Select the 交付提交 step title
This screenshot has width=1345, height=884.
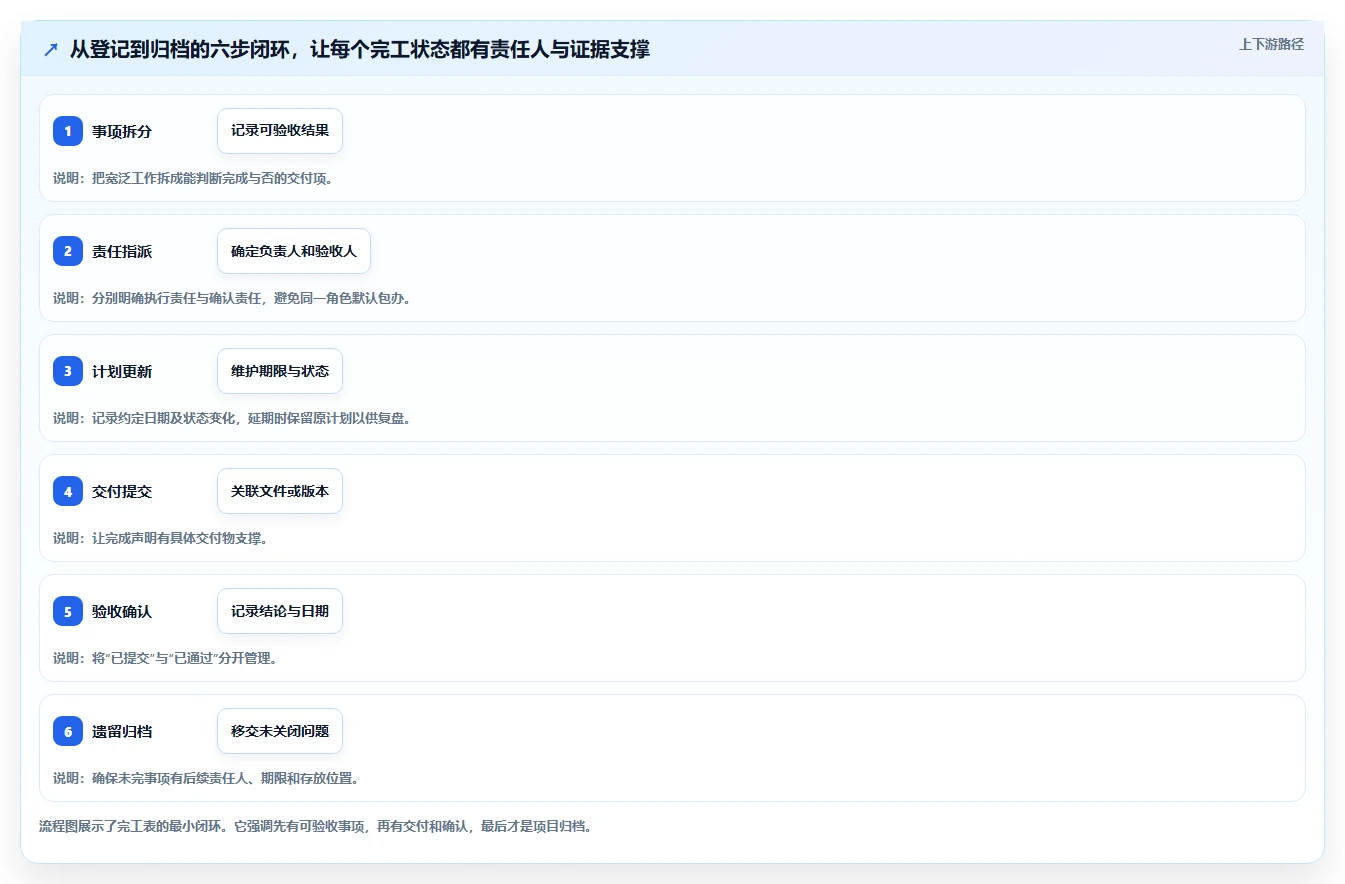pyautogui.click(x=122, y=491)
